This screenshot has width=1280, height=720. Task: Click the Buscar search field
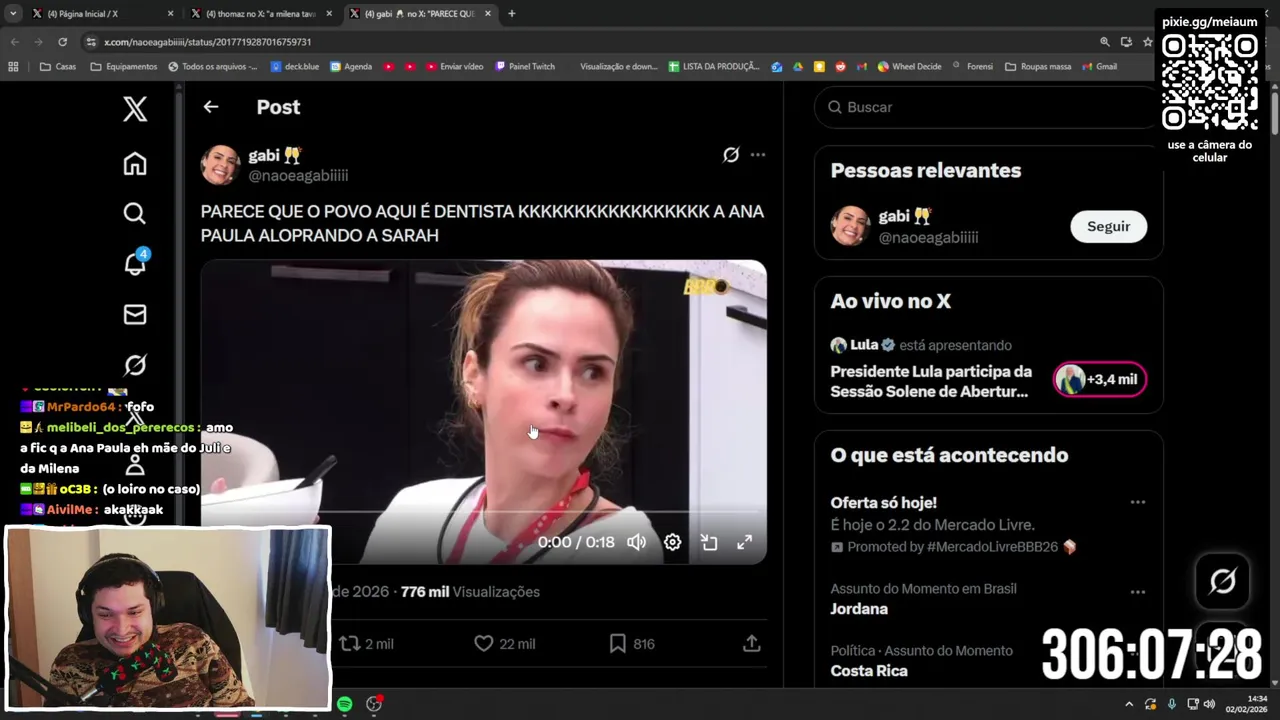(x=988, y=107)
